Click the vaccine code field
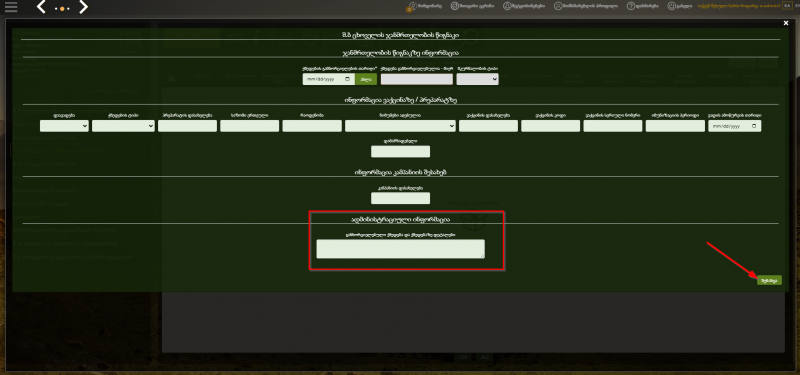The width and height of the screenshot is (800, 375). pos(551,126)
